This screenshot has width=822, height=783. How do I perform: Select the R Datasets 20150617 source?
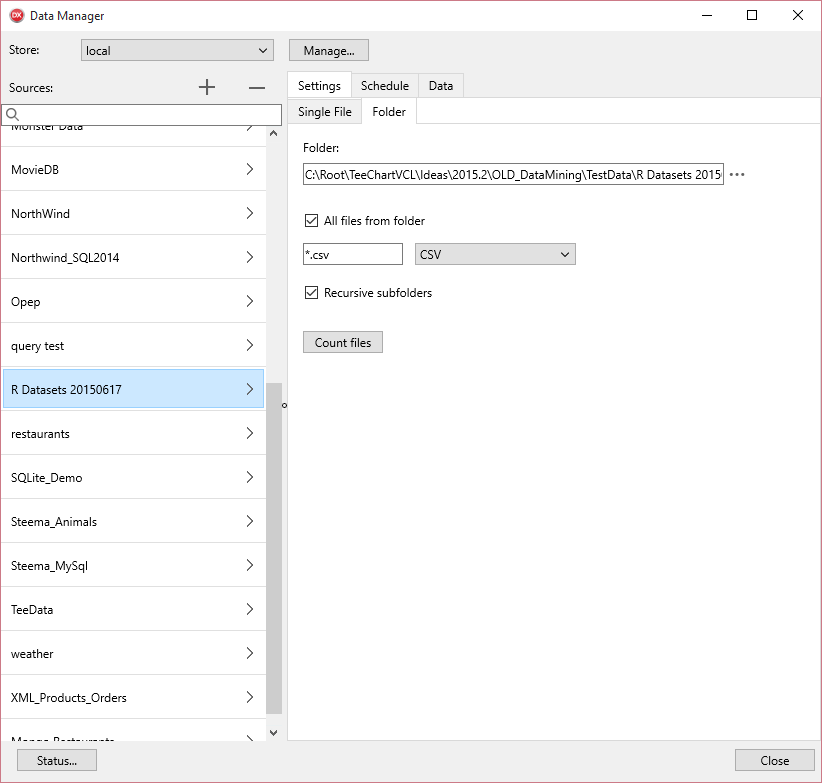[x=133, y=389]
